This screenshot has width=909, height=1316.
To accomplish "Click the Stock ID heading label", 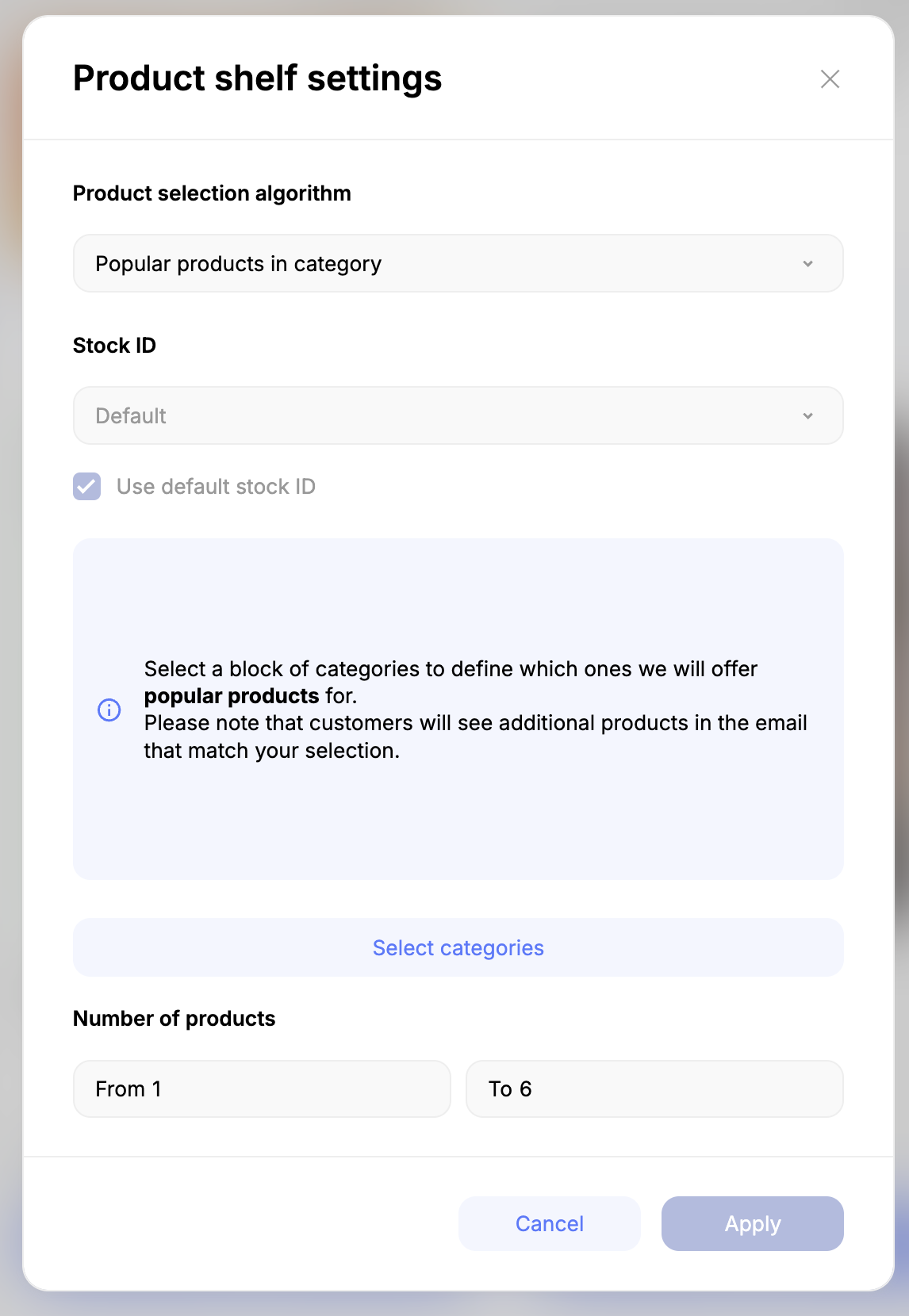I will click(114, 346).
